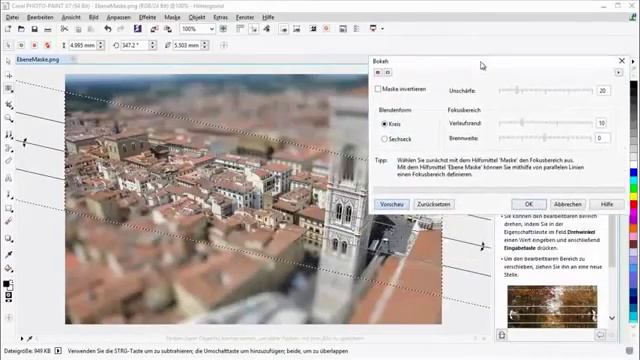
Task: Click the full-screen preview icon beside zoom
Action: point(223,29)
